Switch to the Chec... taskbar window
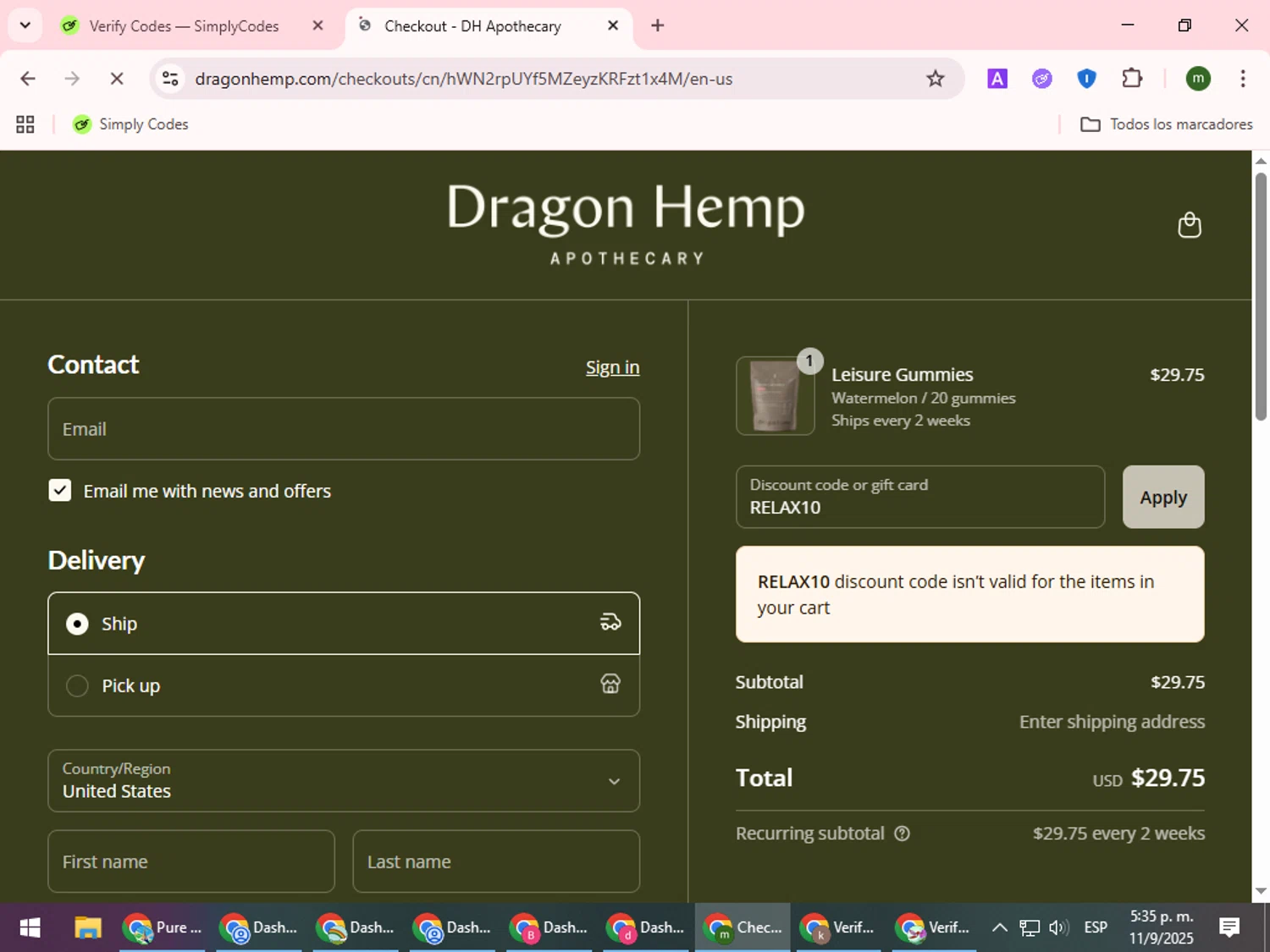1270x952 pixels. pos(743,927)
